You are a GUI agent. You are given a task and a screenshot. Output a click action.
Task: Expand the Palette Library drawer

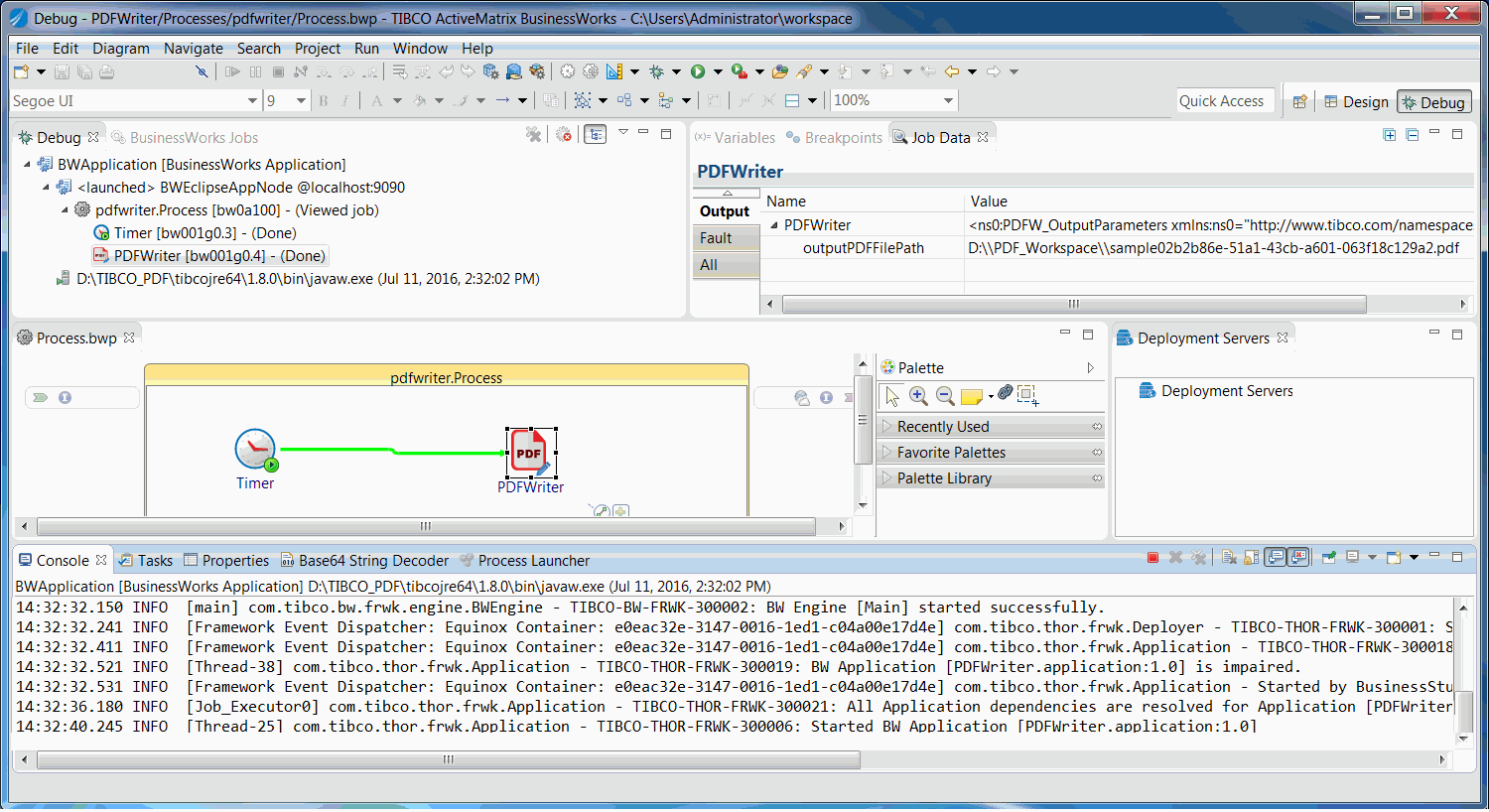(x=944, y=478)
